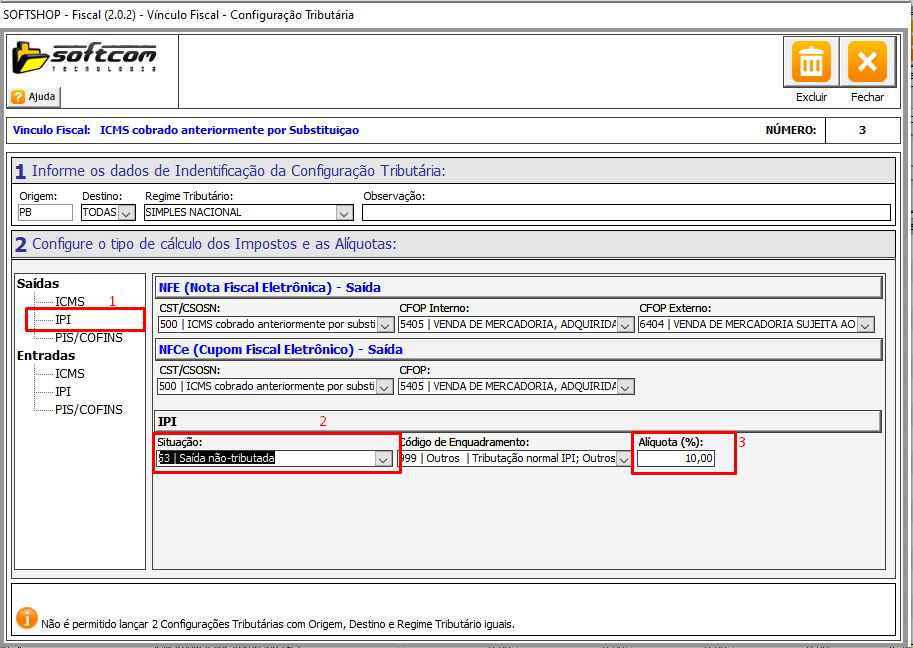Open the CFOP Interno dropdown
Screen dimensions: 913x648
625,325
